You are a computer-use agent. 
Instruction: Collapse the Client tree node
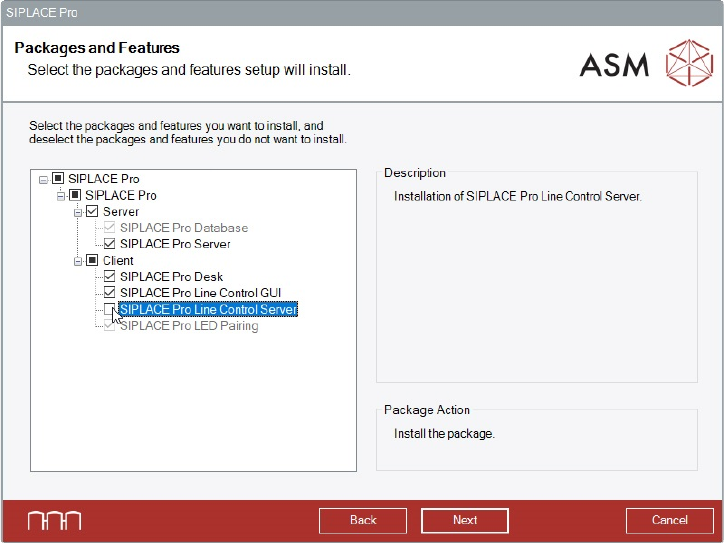point(78,261)
